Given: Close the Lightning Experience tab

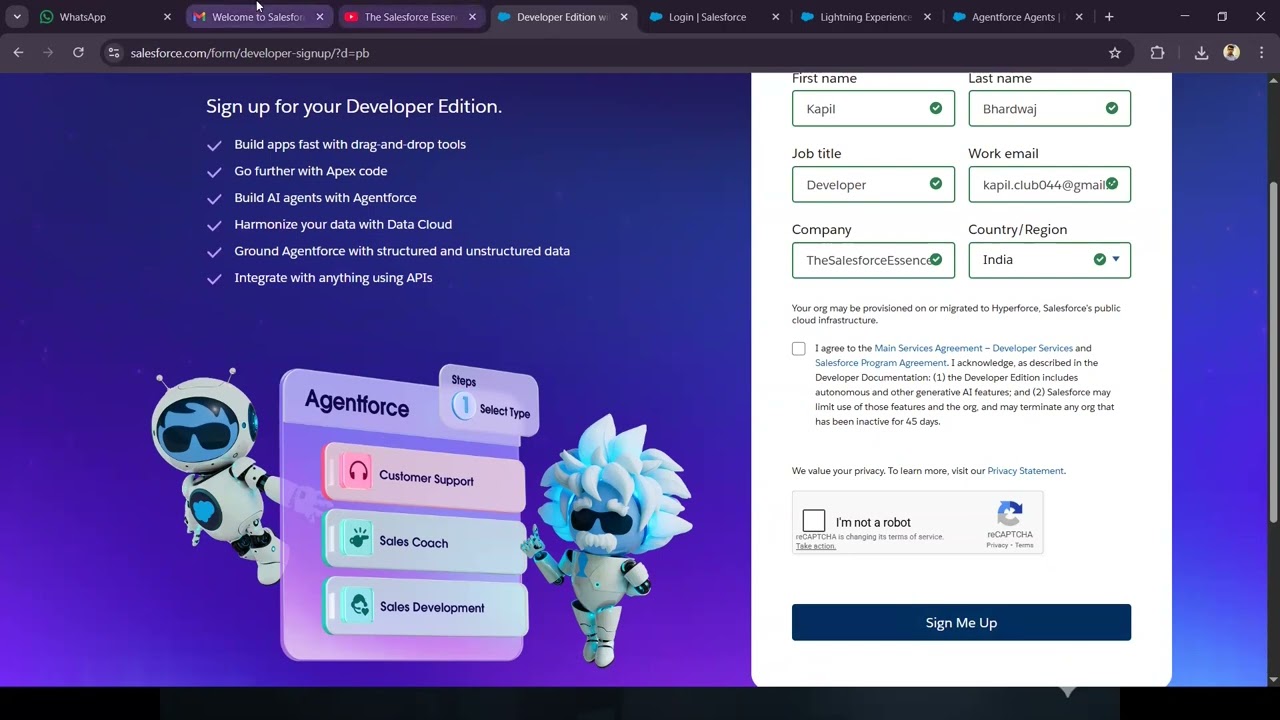Looking at the screenshot, I should pyautogui.click(x=928, y=17).
